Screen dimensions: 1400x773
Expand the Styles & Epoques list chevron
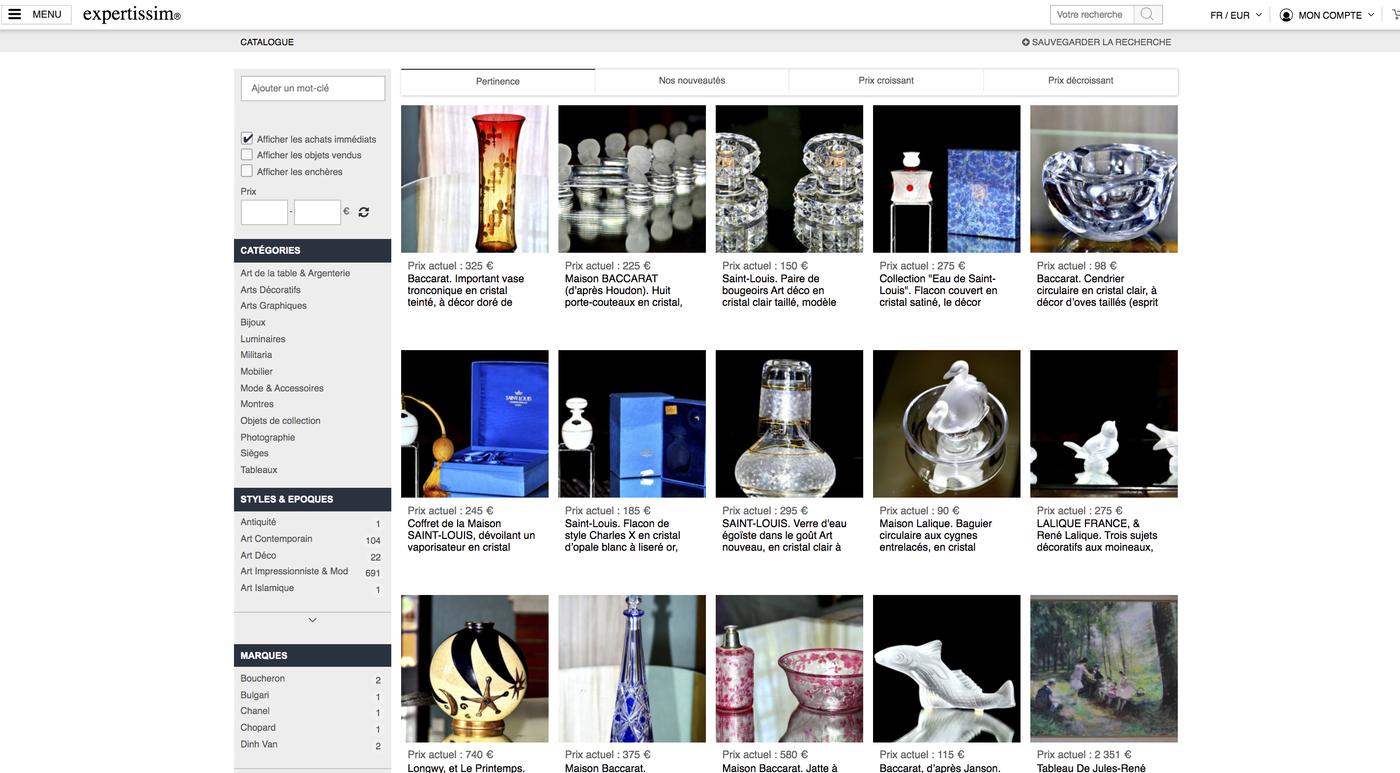[x=312, y=620]
